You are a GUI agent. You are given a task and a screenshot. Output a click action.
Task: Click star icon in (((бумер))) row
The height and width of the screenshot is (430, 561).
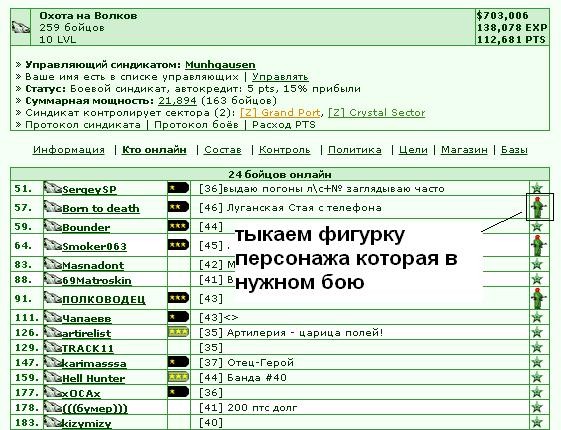537,407
